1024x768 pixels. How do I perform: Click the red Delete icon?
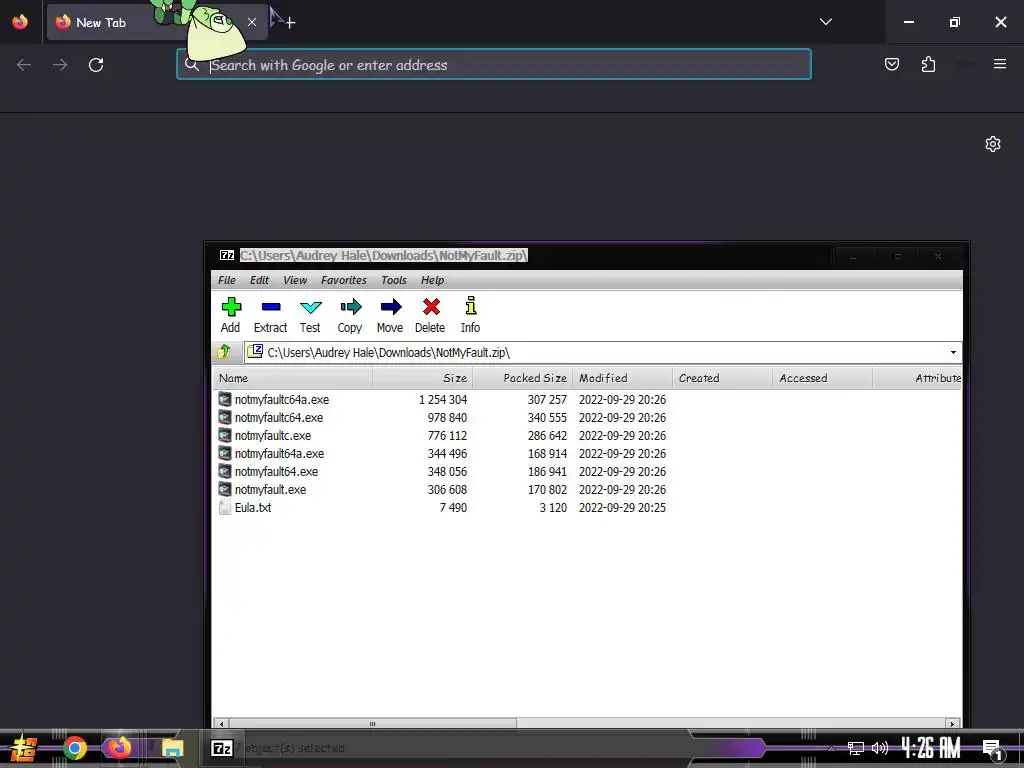(430, 307)
